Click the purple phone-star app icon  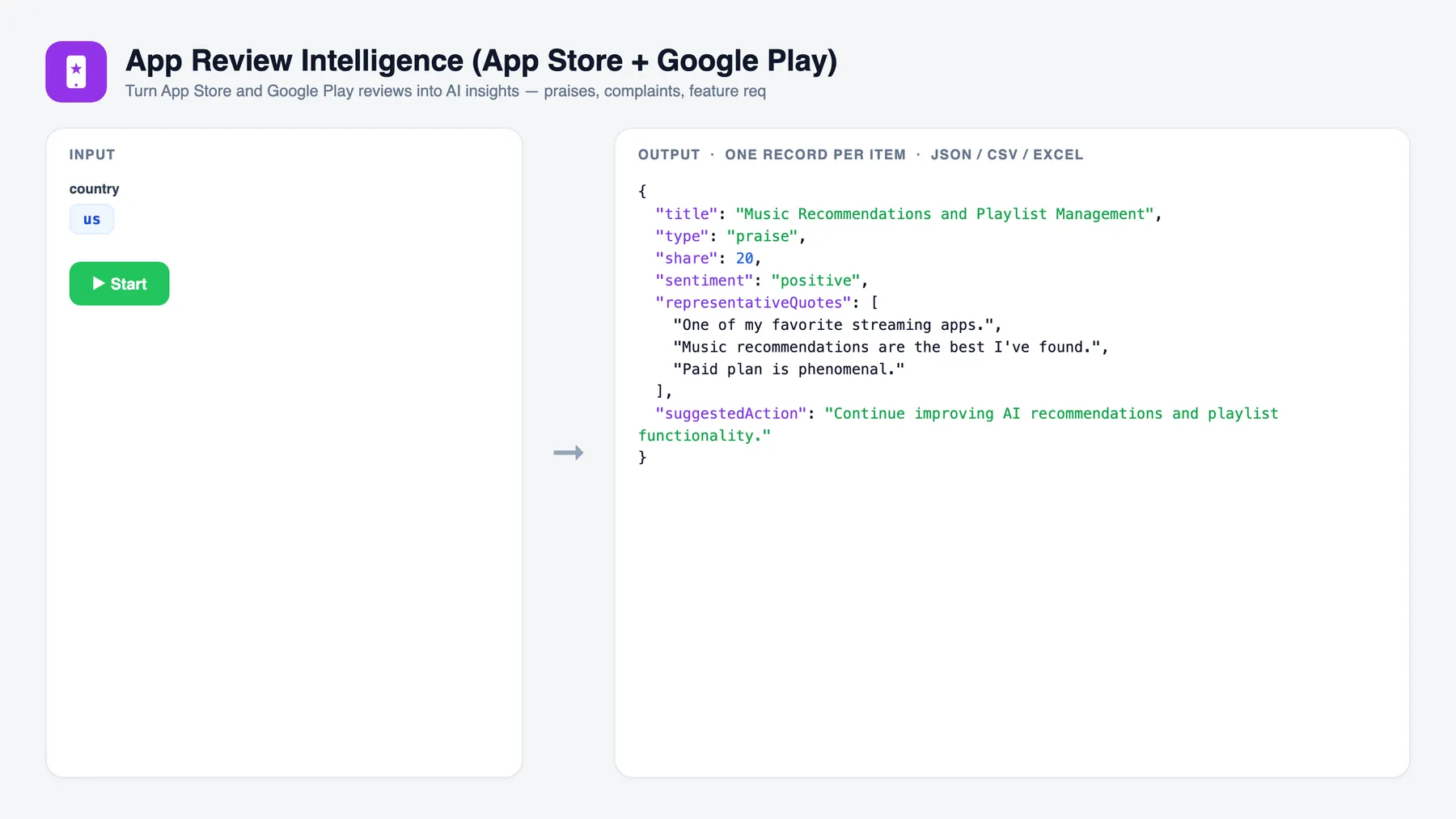(76, 72)
